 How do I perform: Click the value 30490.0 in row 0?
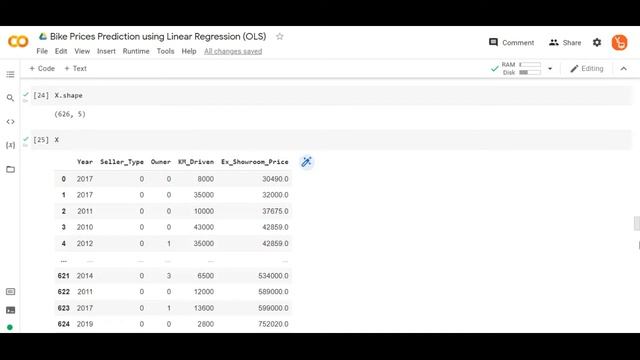pyautogui.click(x=275, y=179)
